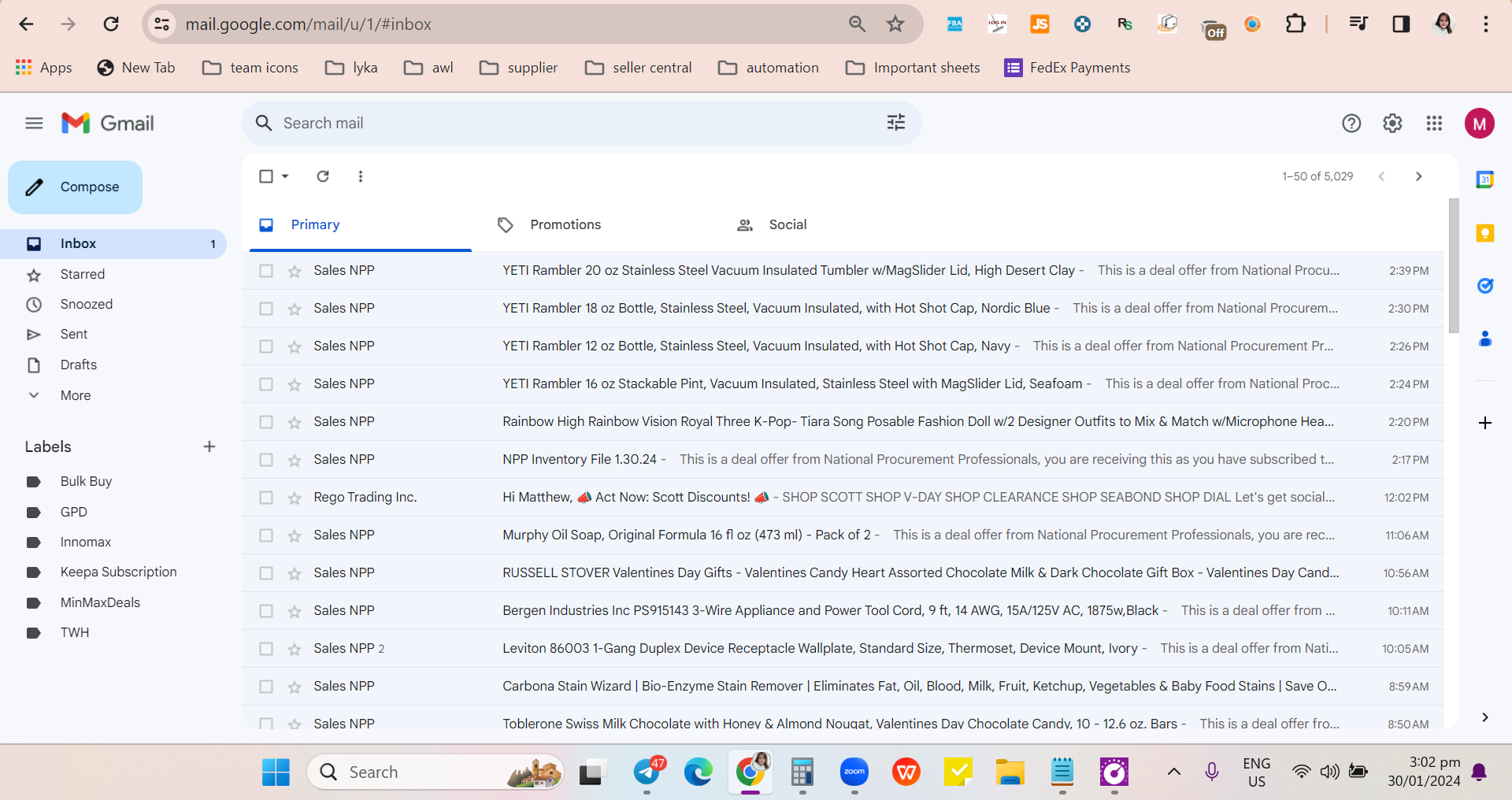Open Zoom from the taskbar
This screenshot has width=1512, height=800.
tap(854, 772)
